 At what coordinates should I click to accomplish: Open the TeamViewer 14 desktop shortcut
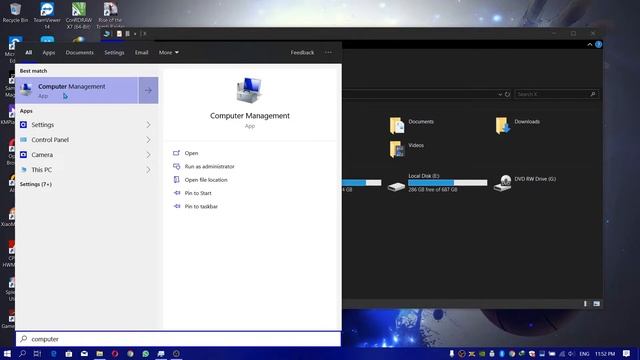pos(47,15)
